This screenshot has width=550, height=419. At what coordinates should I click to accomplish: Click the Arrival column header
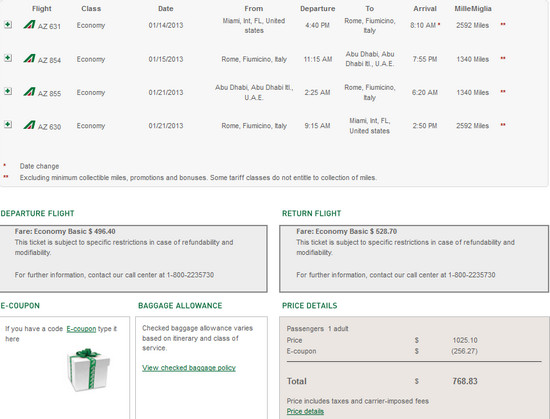click(x=425, y=8)
